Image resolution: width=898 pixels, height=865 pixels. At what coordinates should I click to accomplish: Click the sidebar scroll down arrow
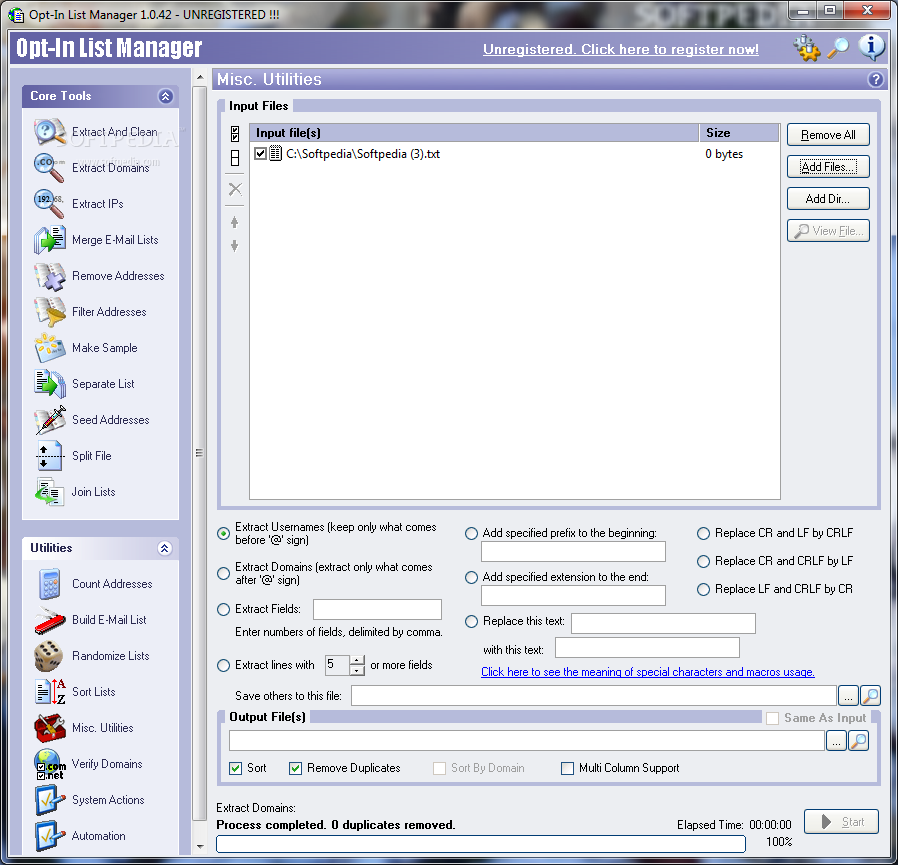click(x=200, y=846)
